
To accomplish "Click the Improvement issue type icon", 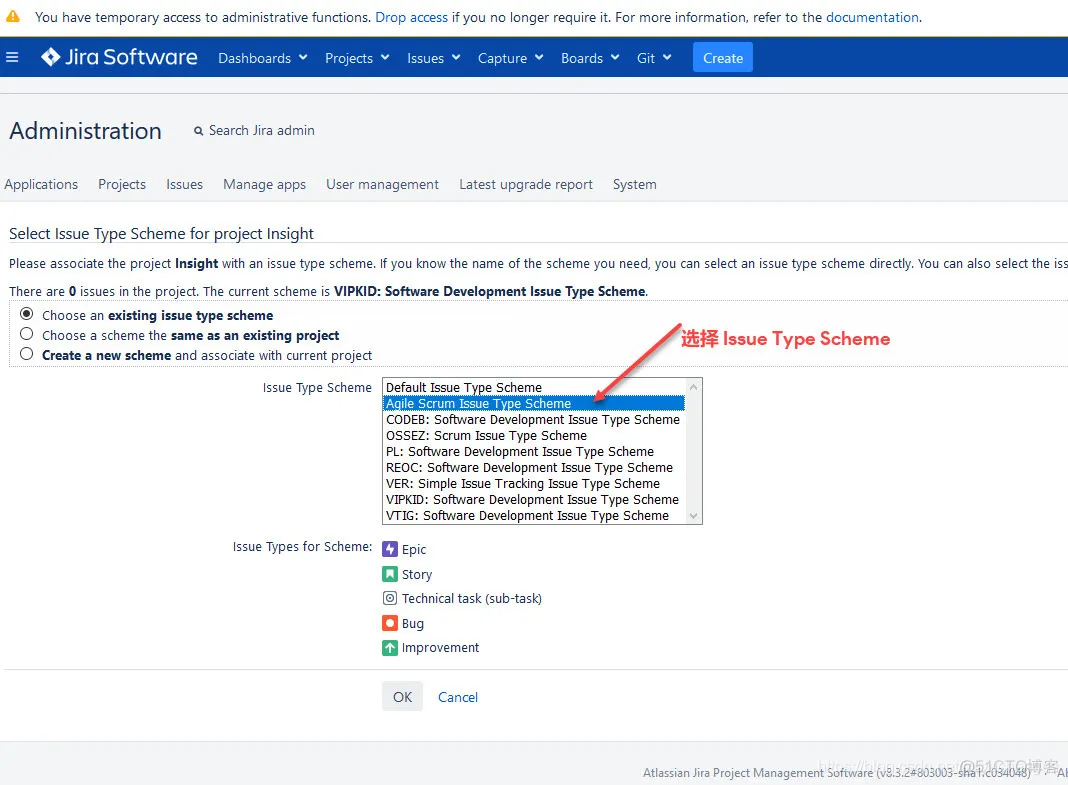I will (x=390, y=647).
